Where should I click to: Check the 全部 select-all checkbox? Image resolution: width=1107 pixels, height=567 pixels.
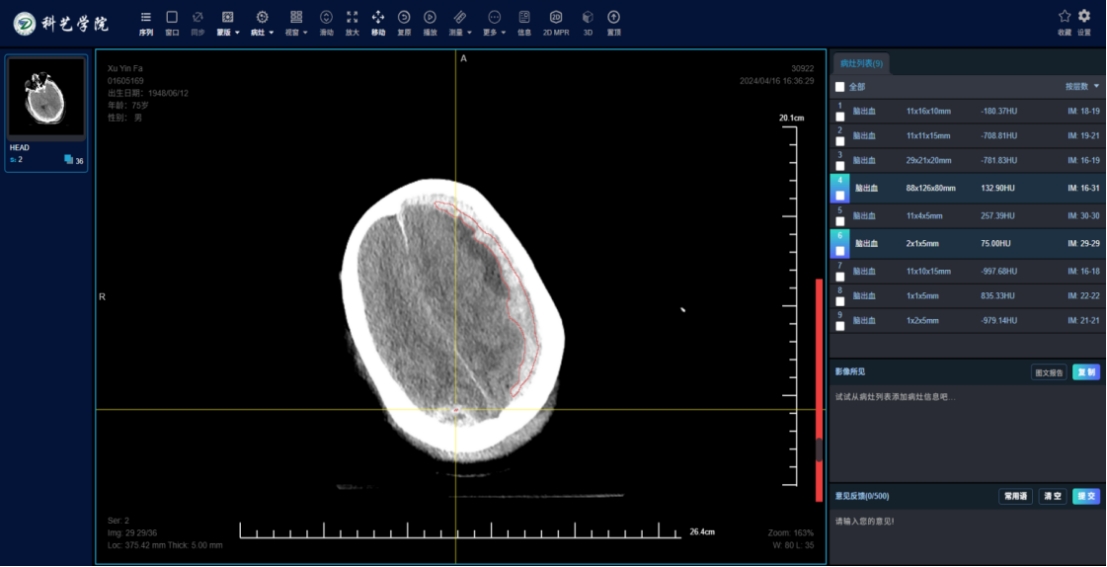pyautogui.click(x=840, y=87)
